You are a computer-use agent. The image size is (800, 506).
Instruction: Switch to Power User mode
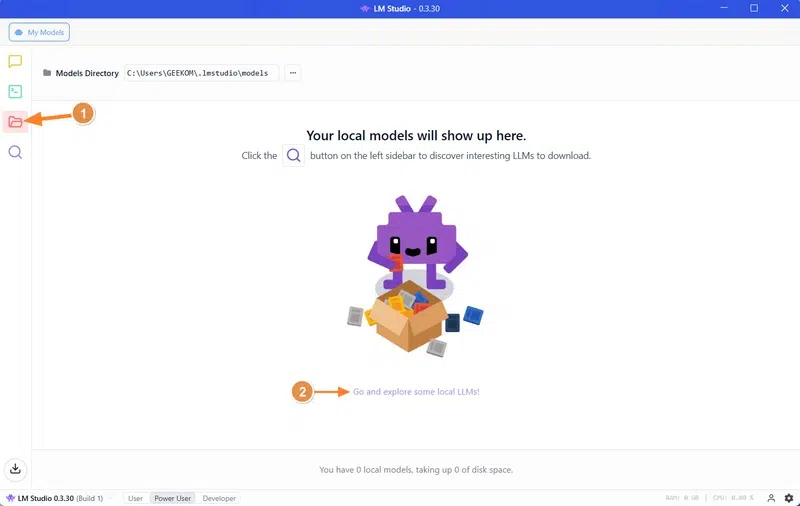coord(172,498)
